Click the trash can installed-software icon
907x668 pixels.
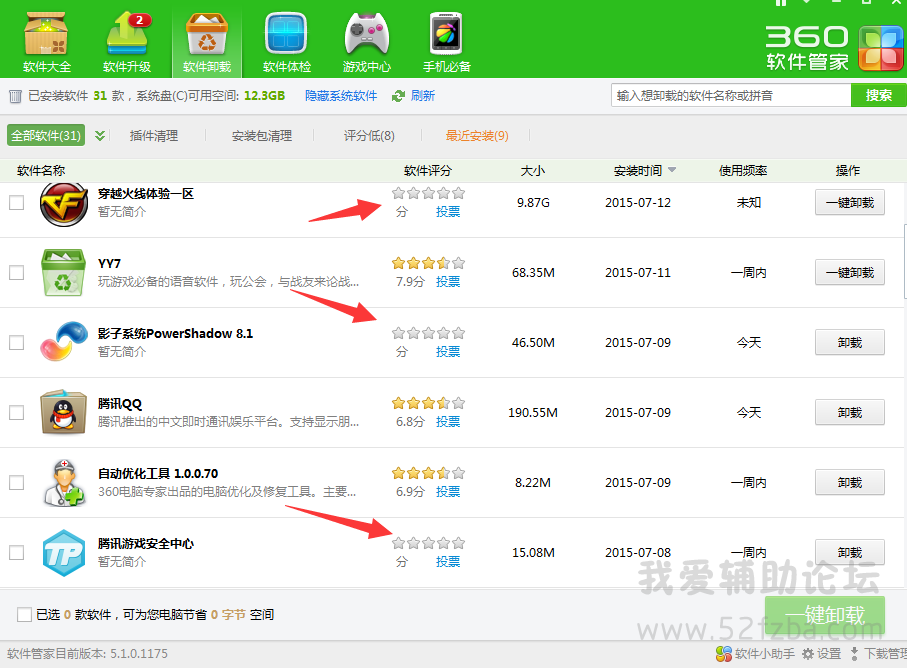pyautogui.click(x=16, y=96)
